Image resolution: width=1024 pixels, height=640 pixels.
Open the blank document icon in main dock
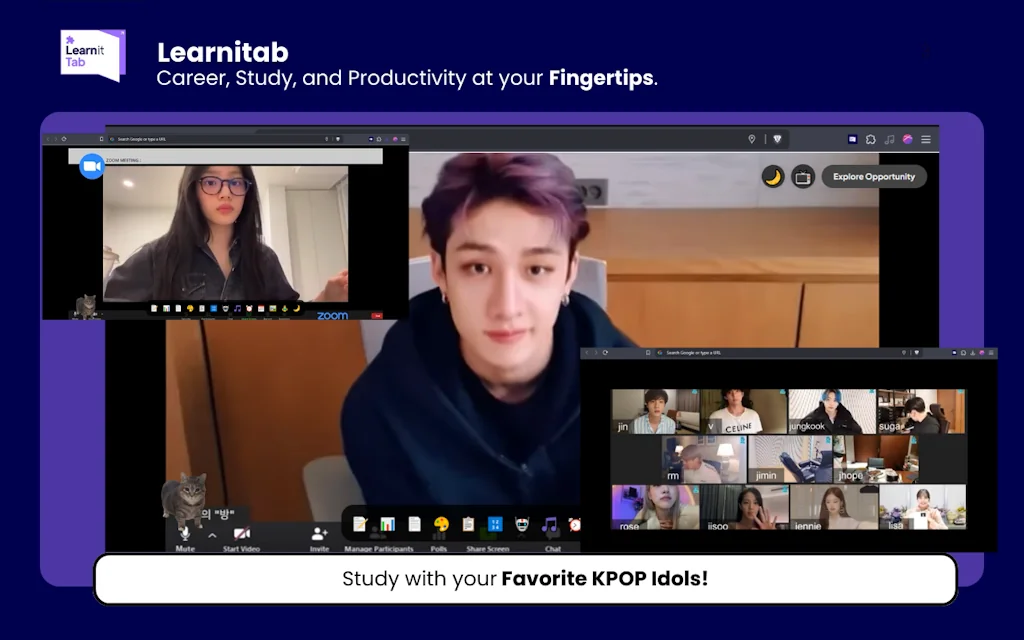point(415,524)
